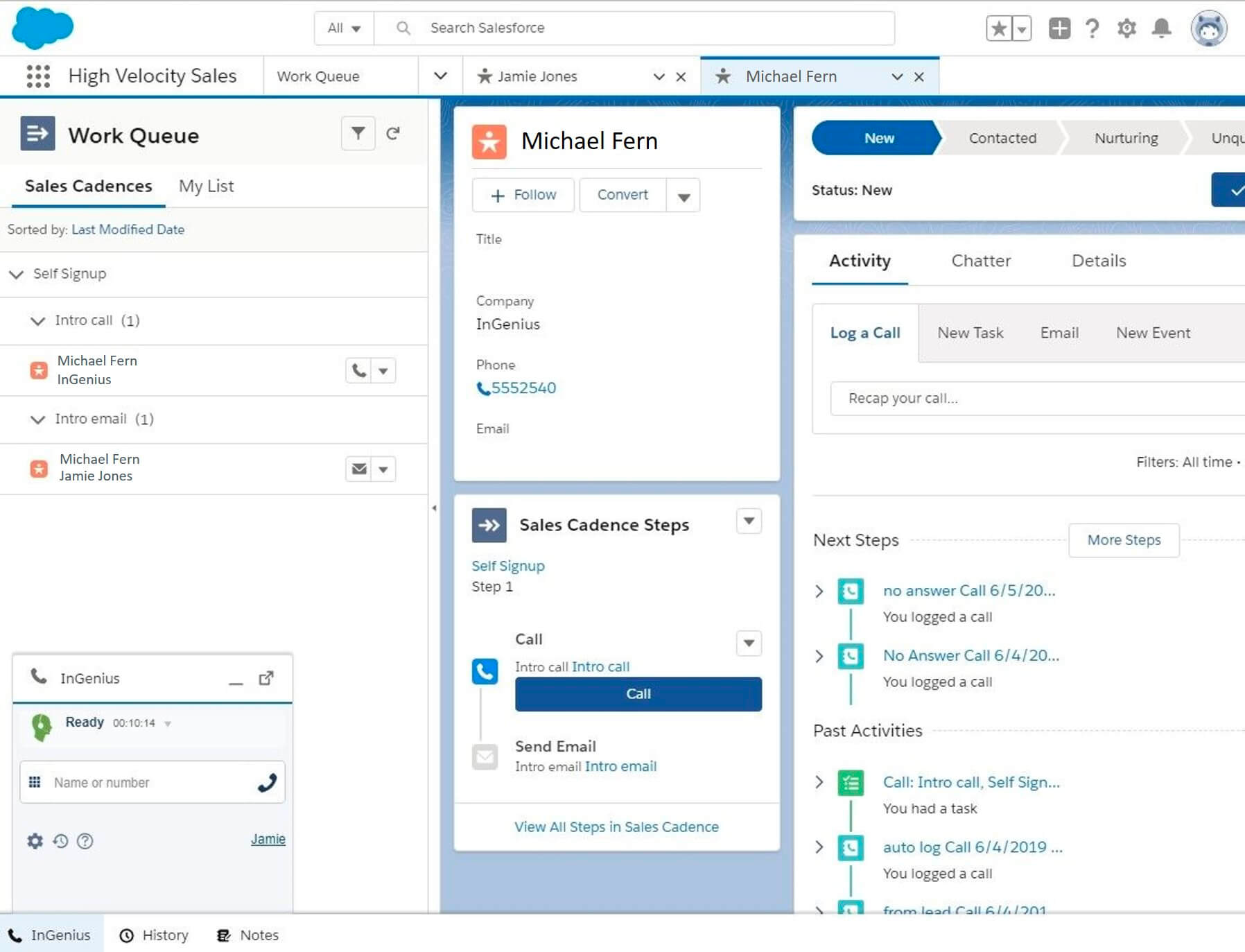Select the New Event composer tab
1245x952 pixels.
1153,333
